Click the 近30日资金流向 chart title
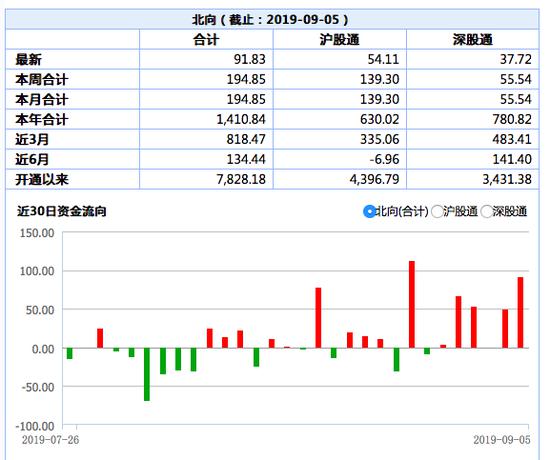Viewport: 550px width, 460px height. 62,211
